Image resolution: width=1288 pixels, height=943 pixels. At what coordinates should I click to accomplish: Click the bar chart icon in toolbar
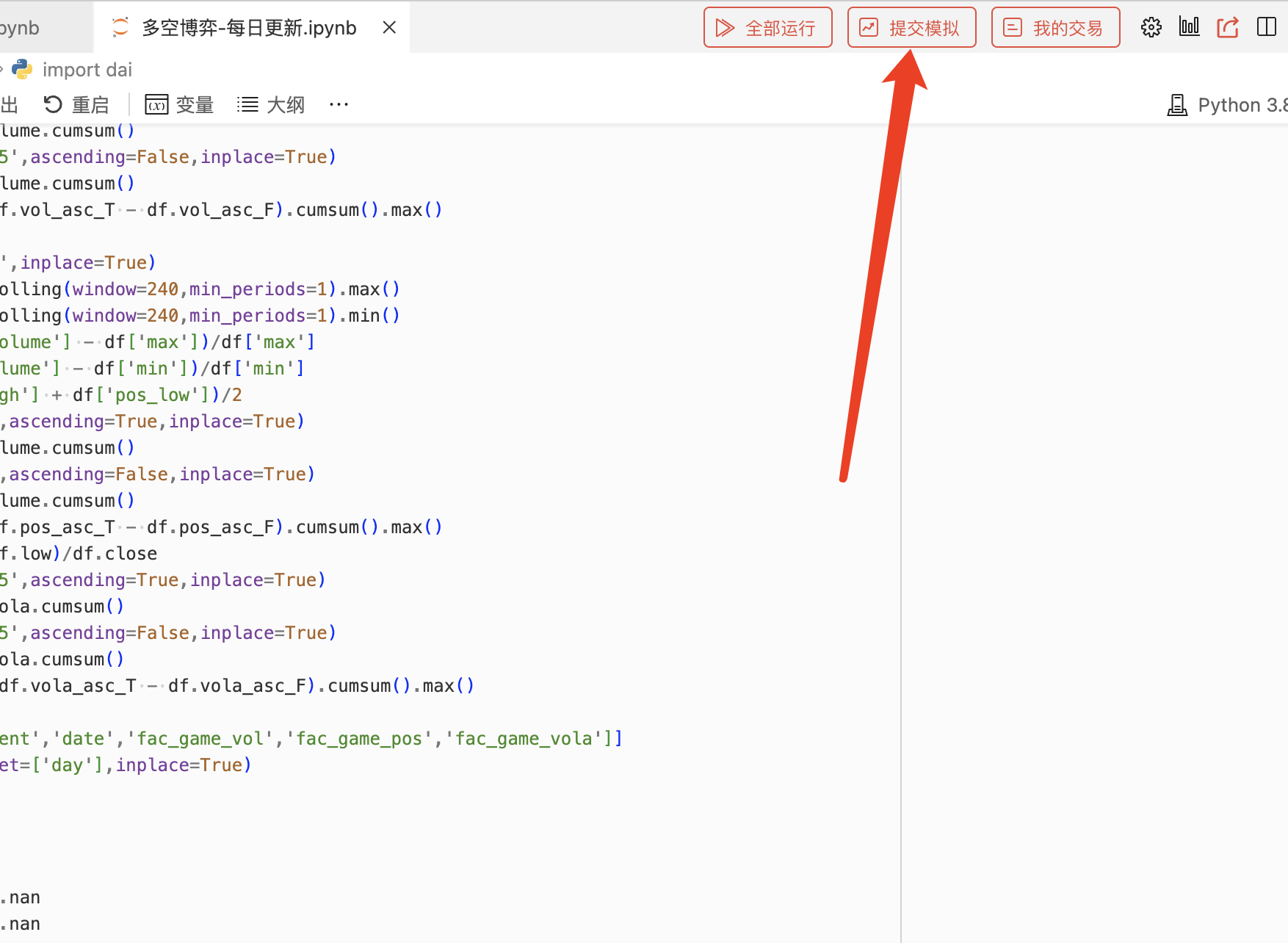[1189, 28]
